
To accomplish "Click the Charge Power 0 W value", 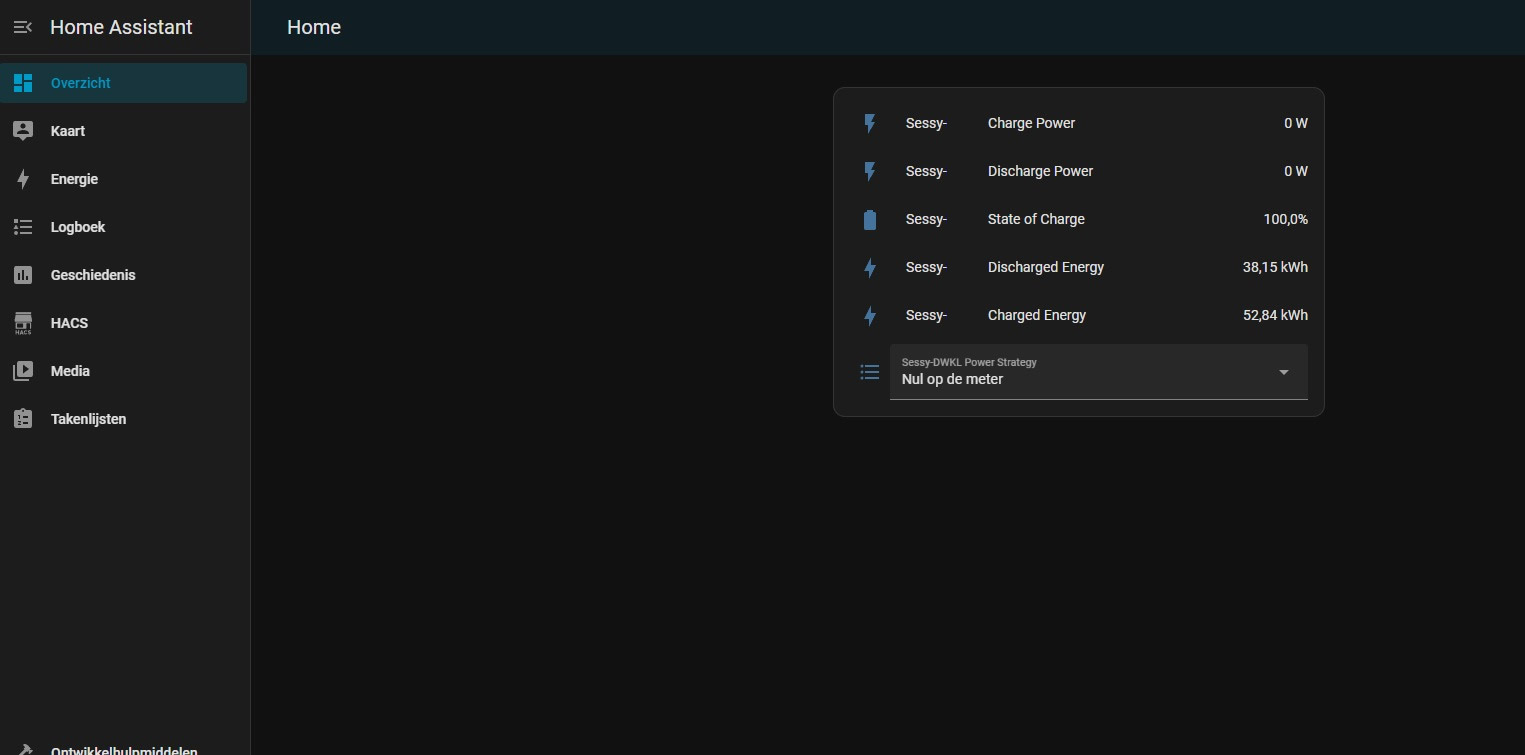I will tap(1296, 123).
